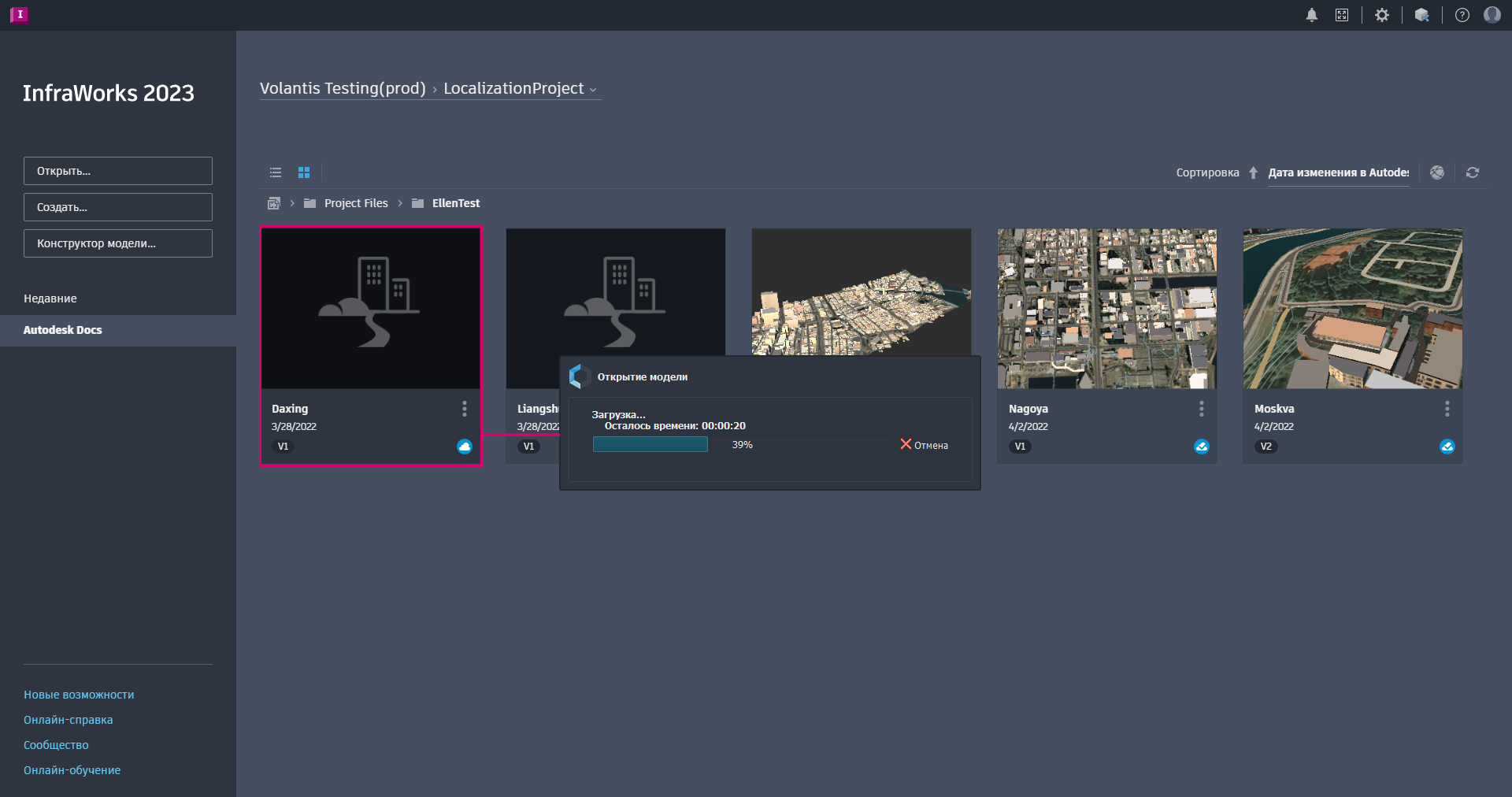Click the Открыть... button
Viewport: 1512px width, 797px height.
click(118, 171)
